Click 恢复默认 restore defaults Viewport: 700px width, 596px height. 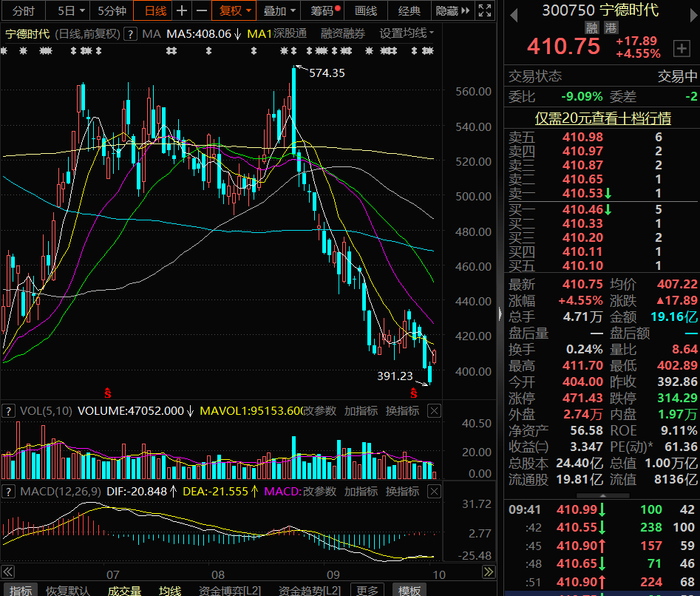click(x=68, y=590)
